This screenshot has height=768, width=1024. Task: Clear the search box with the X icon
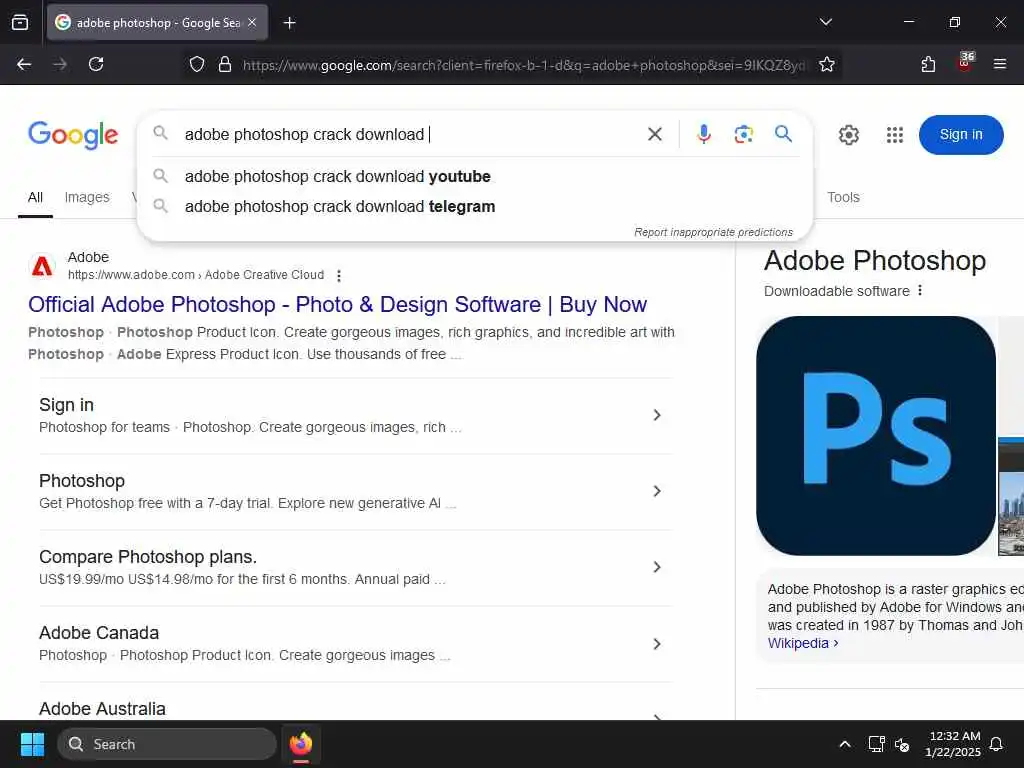(654, 135)
